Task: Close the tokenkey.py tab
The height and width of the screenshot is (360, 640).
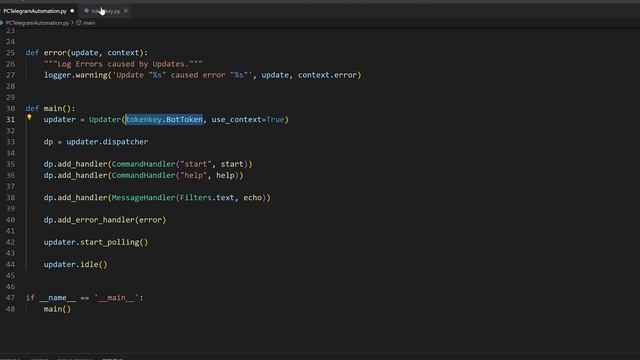Action: (x=126, y=11)
